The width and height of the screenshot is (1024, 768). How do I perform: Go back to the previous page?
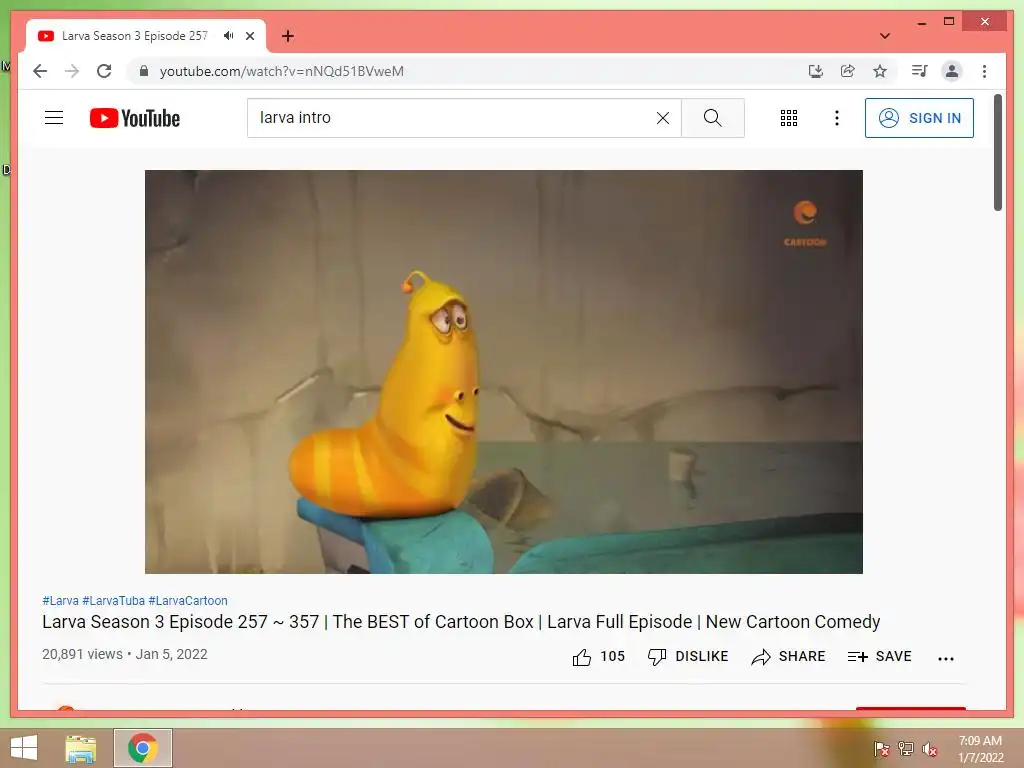(40, 71)
